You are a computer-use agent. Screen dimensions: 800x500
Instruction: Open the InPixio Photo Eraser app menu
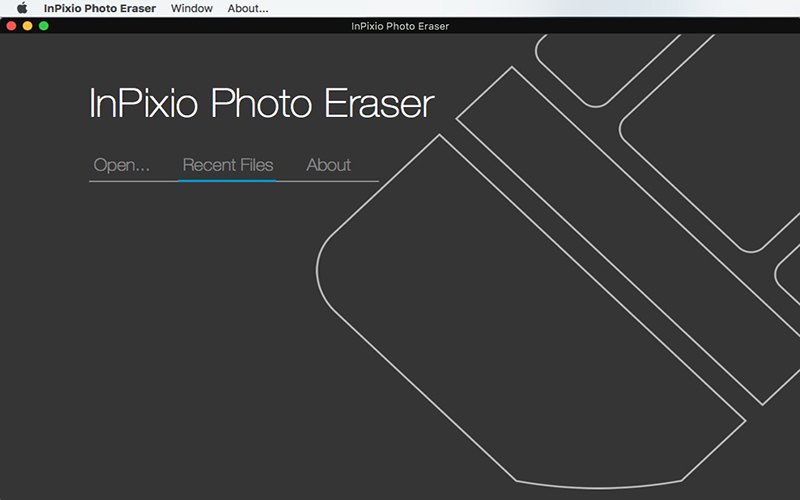tap(99, 8)
